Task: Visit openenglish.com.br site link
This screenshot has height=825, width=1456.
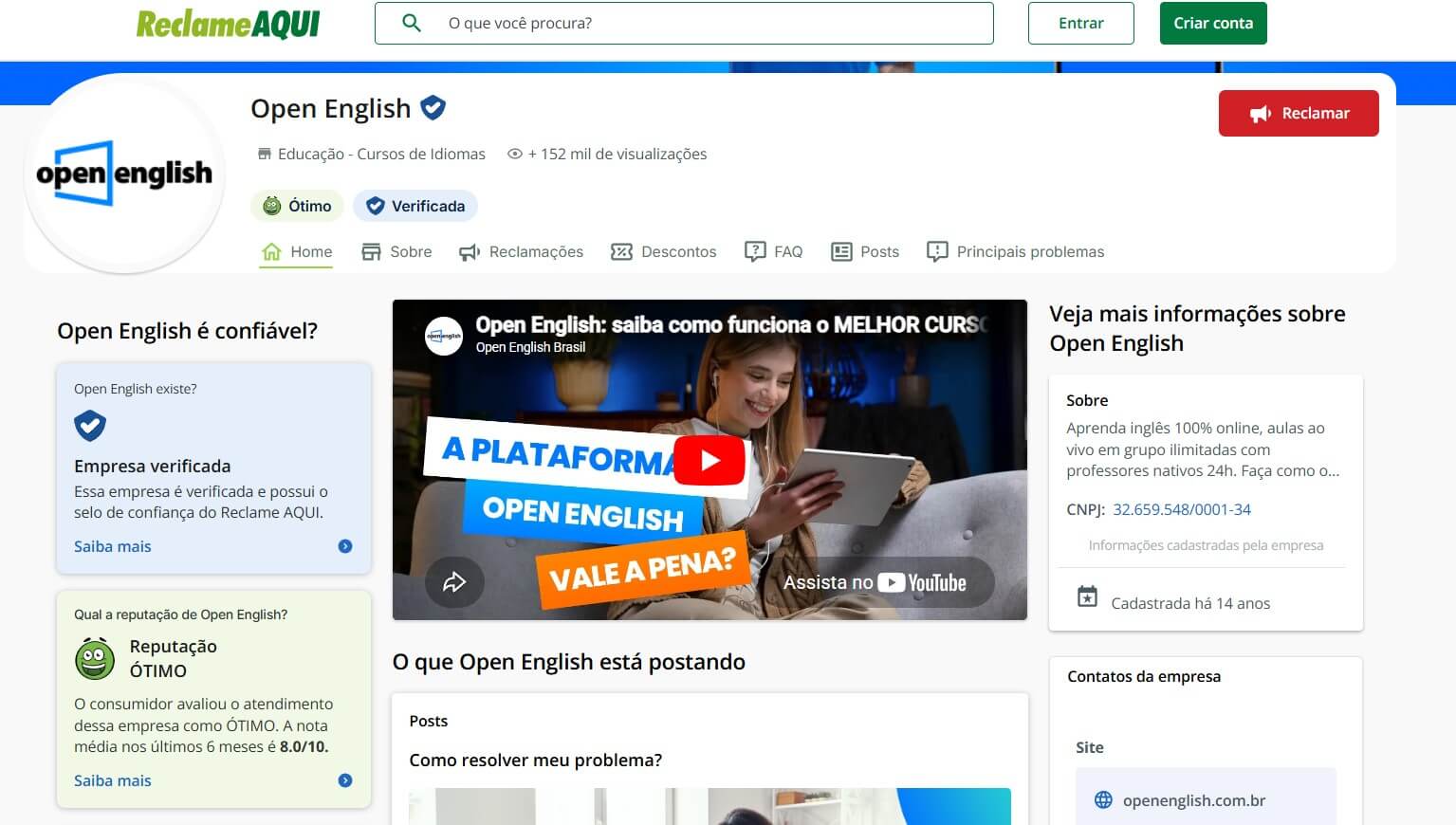Action: pyautogui.click(x=1194, y=800)
